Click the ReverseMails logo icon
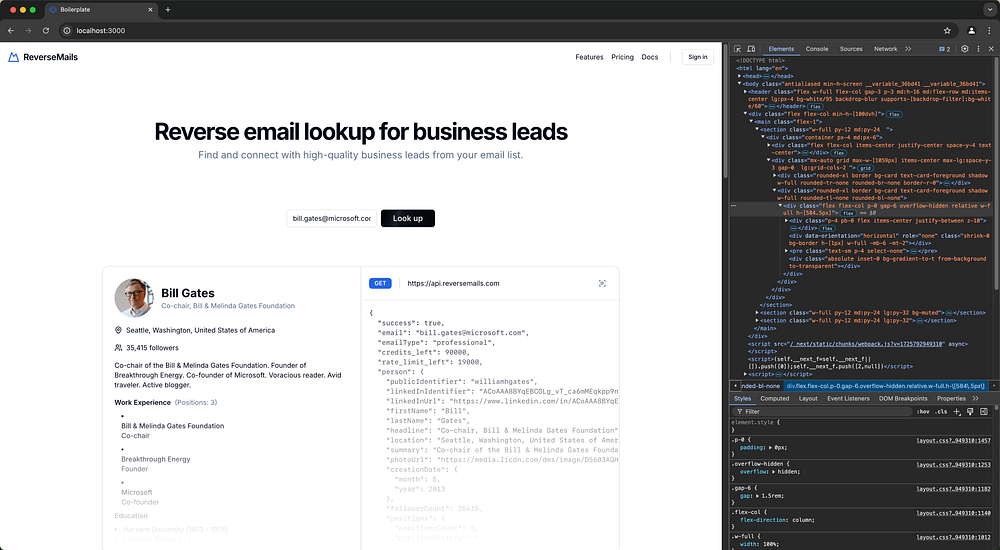This screenshot has width=1000, height=550. coord(13,57)
